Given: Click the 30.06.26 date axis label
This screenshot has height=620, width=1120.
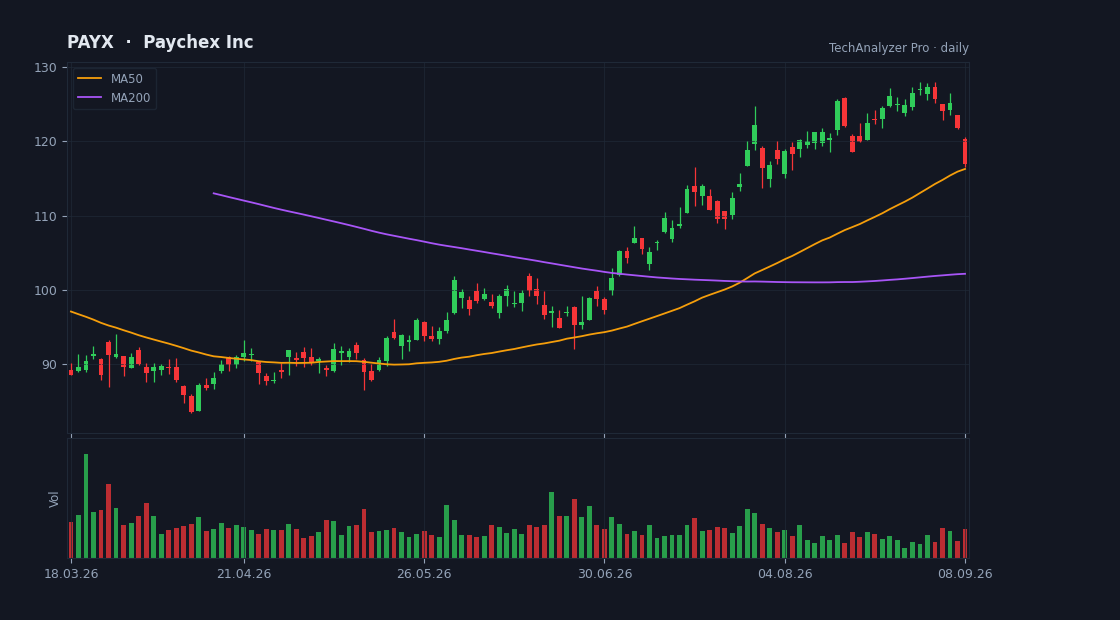Looking at the screenshot, I should coord(604,574).
